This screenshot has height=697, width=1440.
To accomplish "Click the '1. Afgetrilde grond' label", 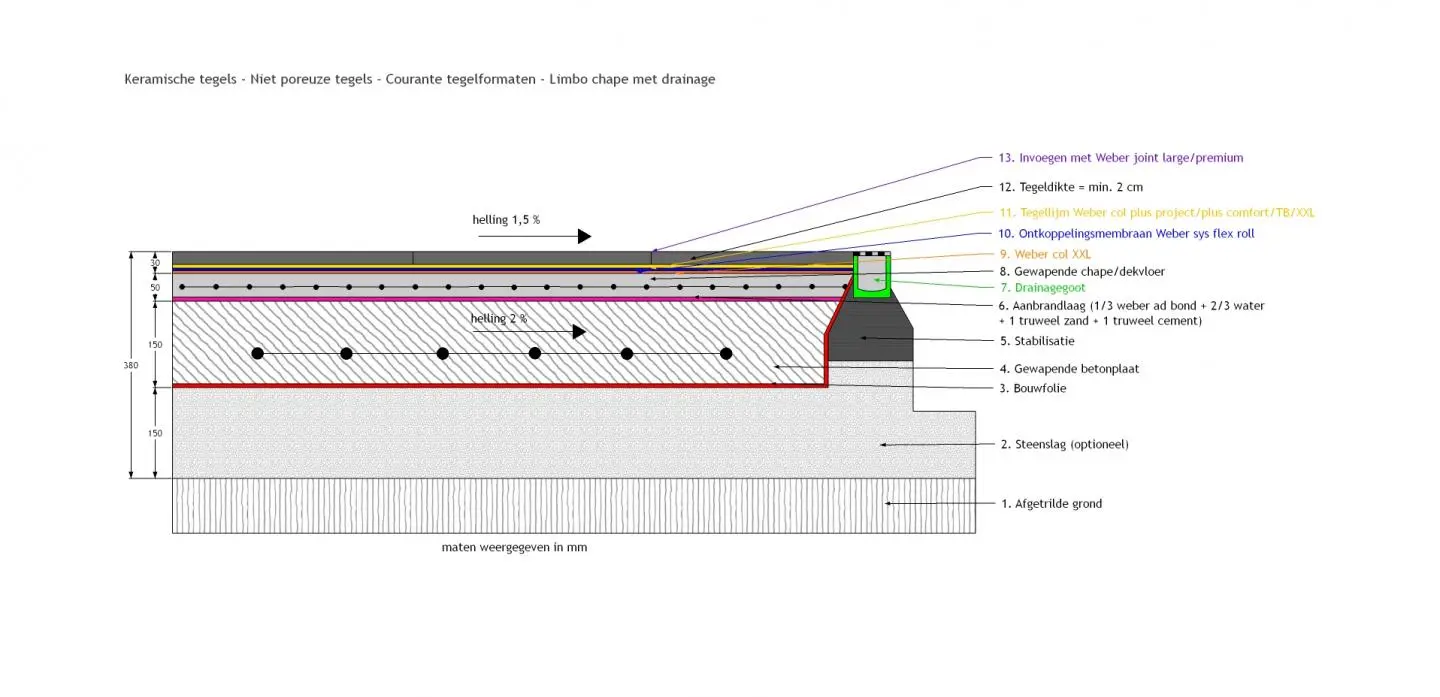I will pos(1051,504).
